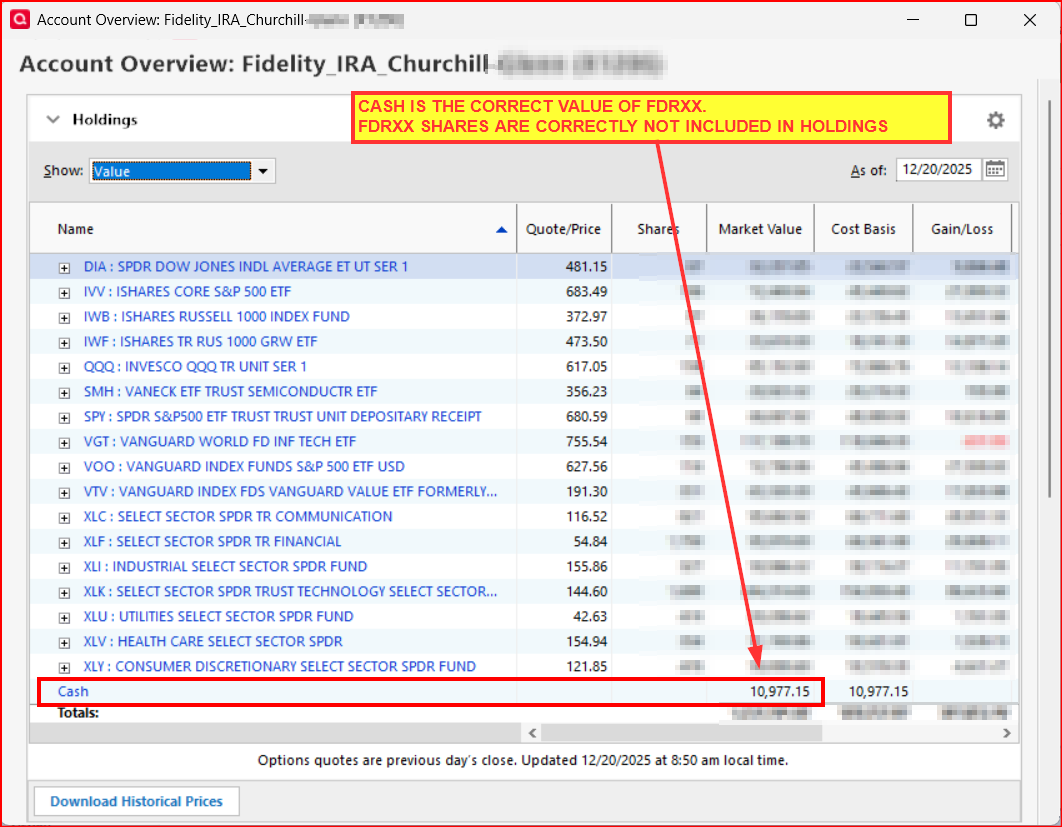This screenshot has width=1062, height=827.
Task: Expand the XLC holding row
Action: point(64,519)
